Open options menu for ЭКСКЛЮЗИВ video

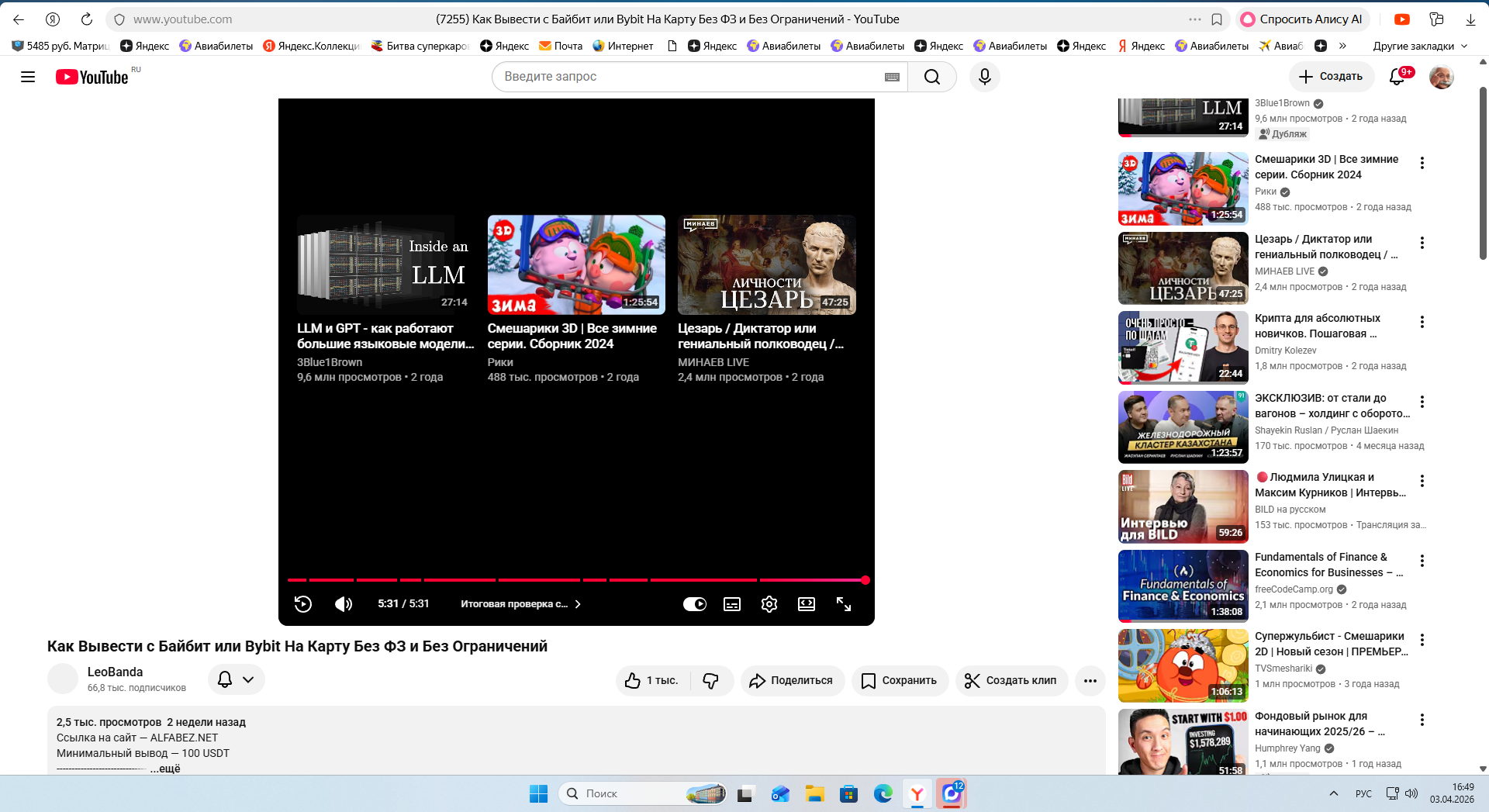tap(1422, 402)
